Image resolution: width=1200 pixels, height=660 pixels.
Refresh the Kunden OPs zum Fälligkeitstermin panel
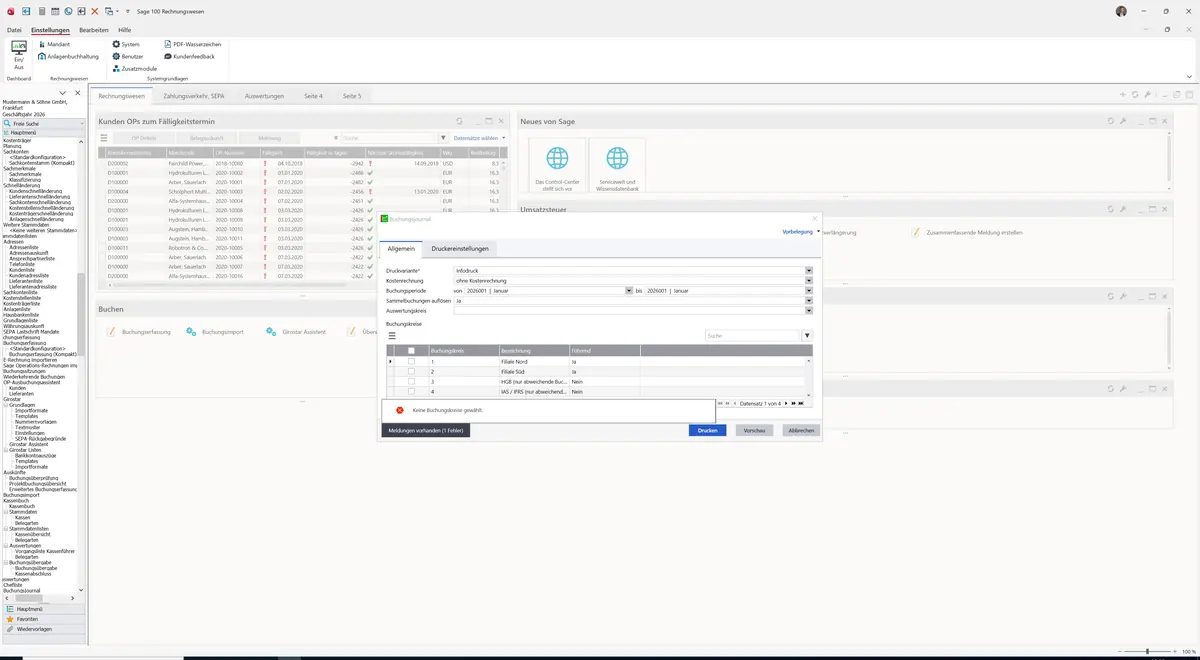pyautogui.click(x=460, y=121)
